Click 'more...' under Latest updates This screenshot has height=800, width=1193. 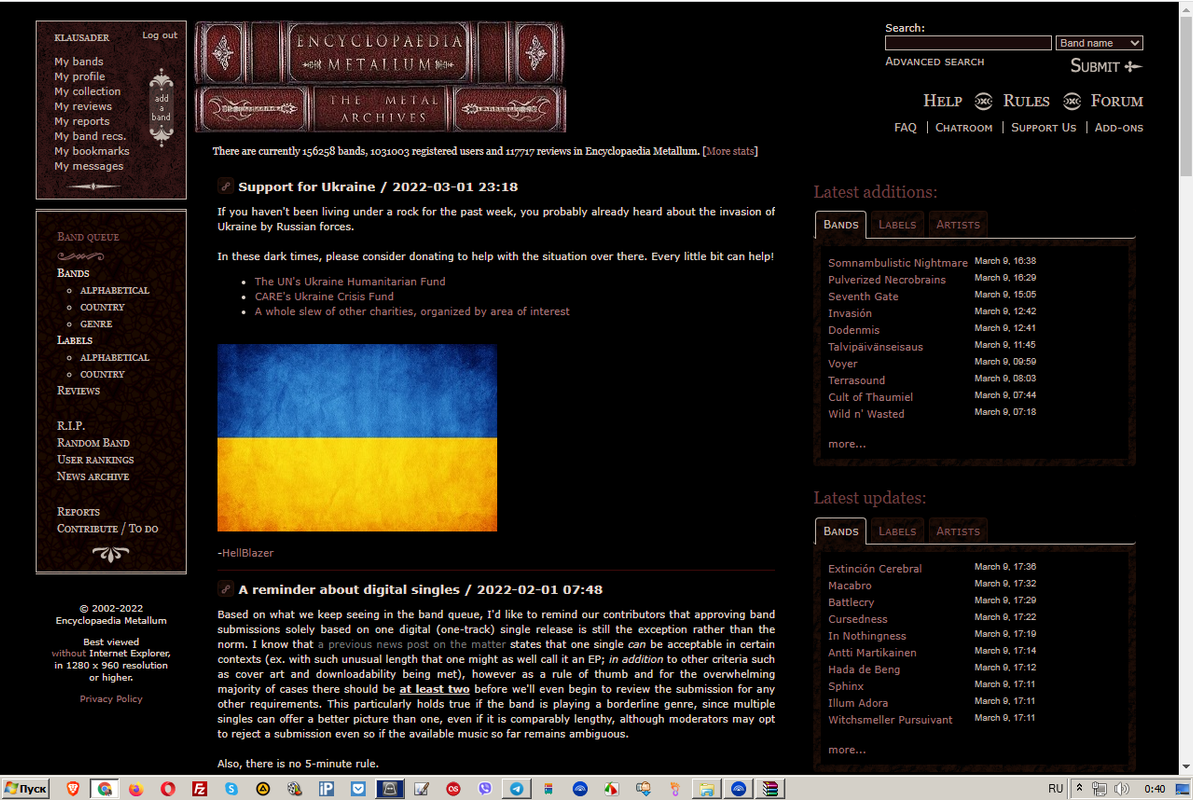[x=847, y=750]
